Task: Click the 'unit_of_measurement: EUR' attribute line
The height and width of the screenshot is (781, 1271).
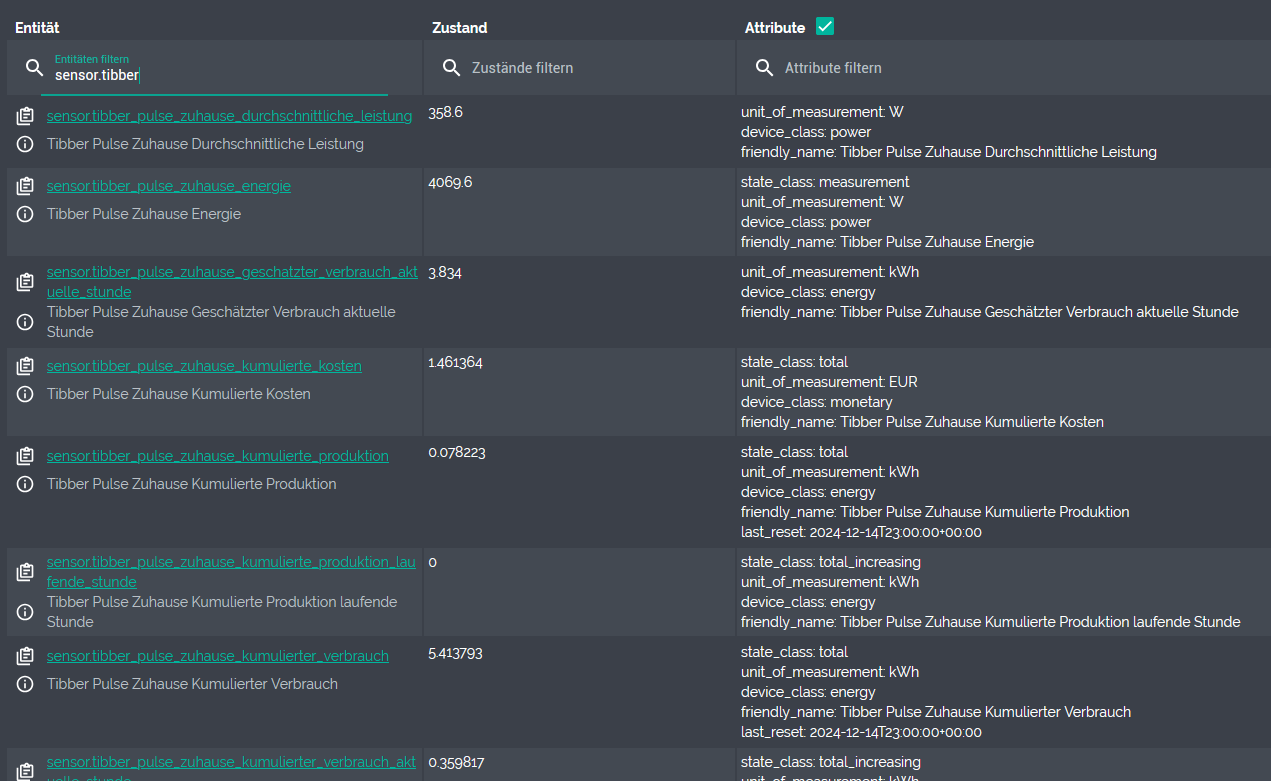Action: (829, 382)
